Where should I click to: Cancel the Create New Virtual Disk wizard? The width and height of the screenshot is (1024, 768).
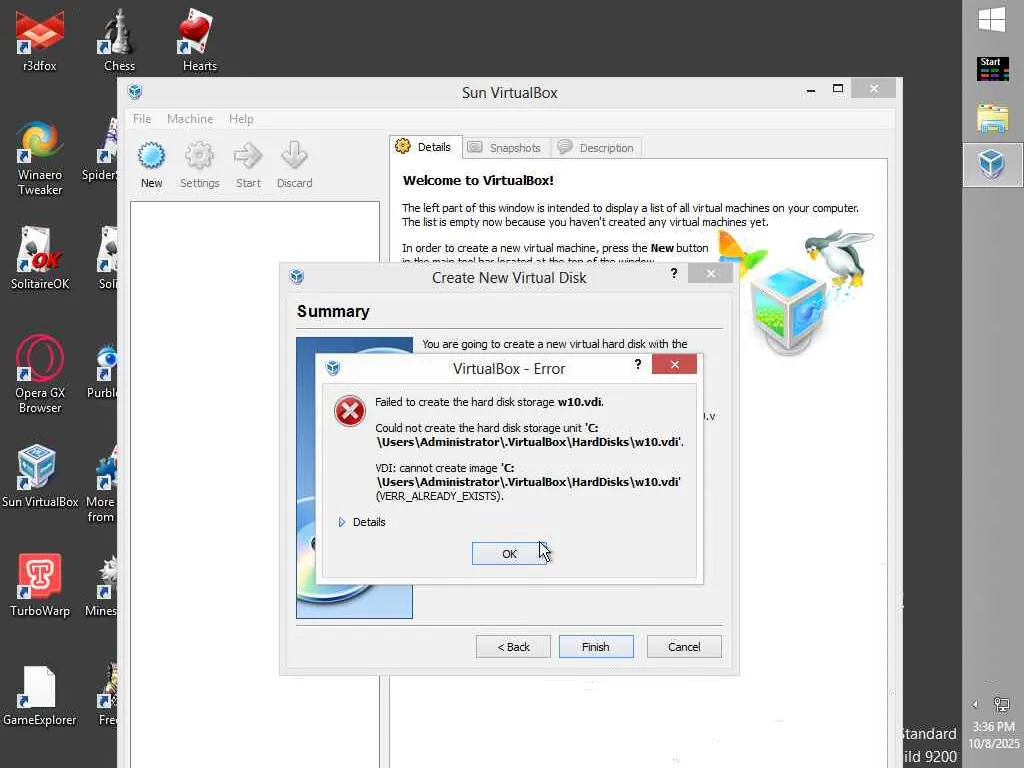tap(684, 647)
